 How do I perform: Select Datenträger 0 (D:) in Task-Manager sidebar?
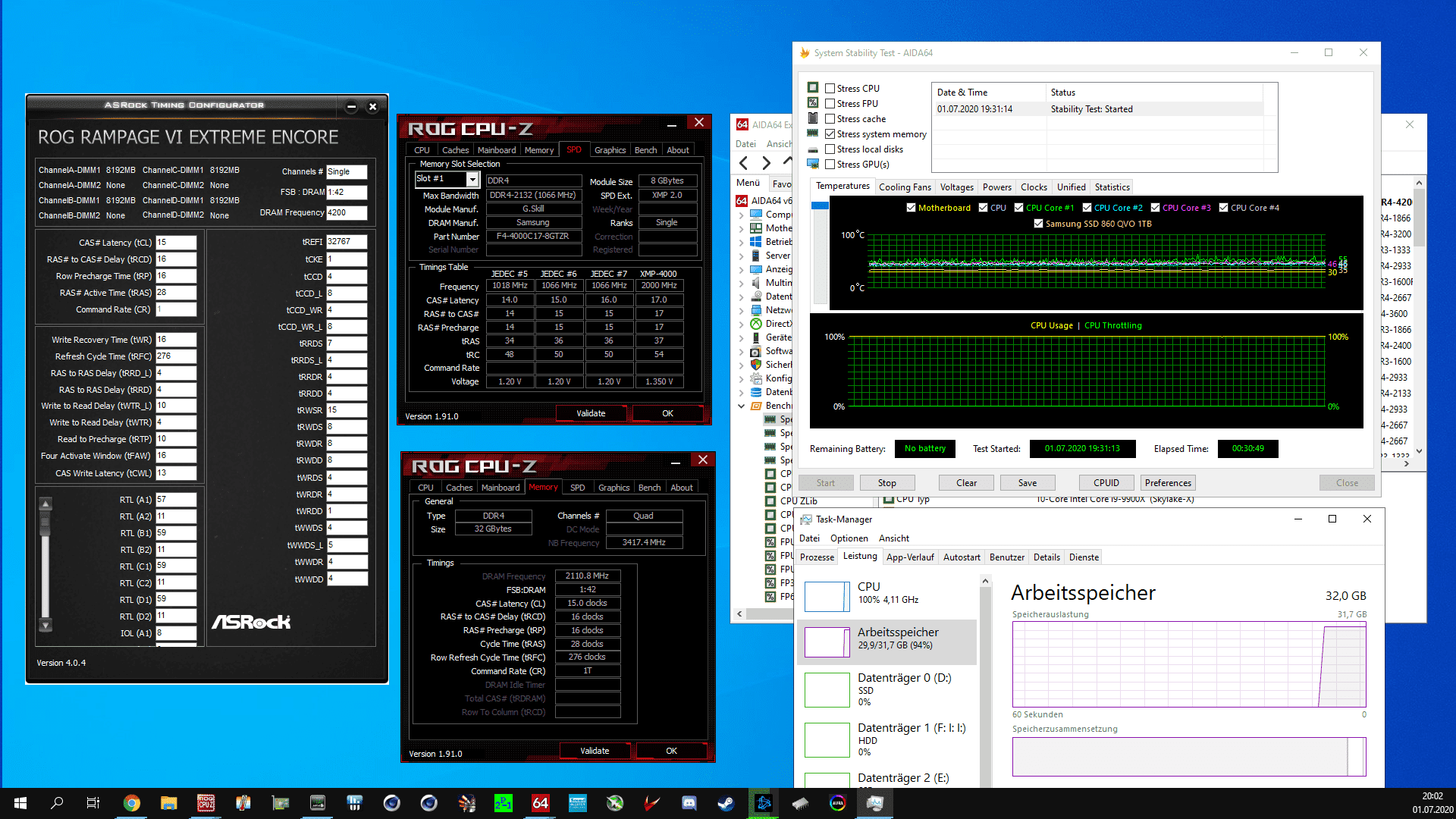[x=887, y=689]
